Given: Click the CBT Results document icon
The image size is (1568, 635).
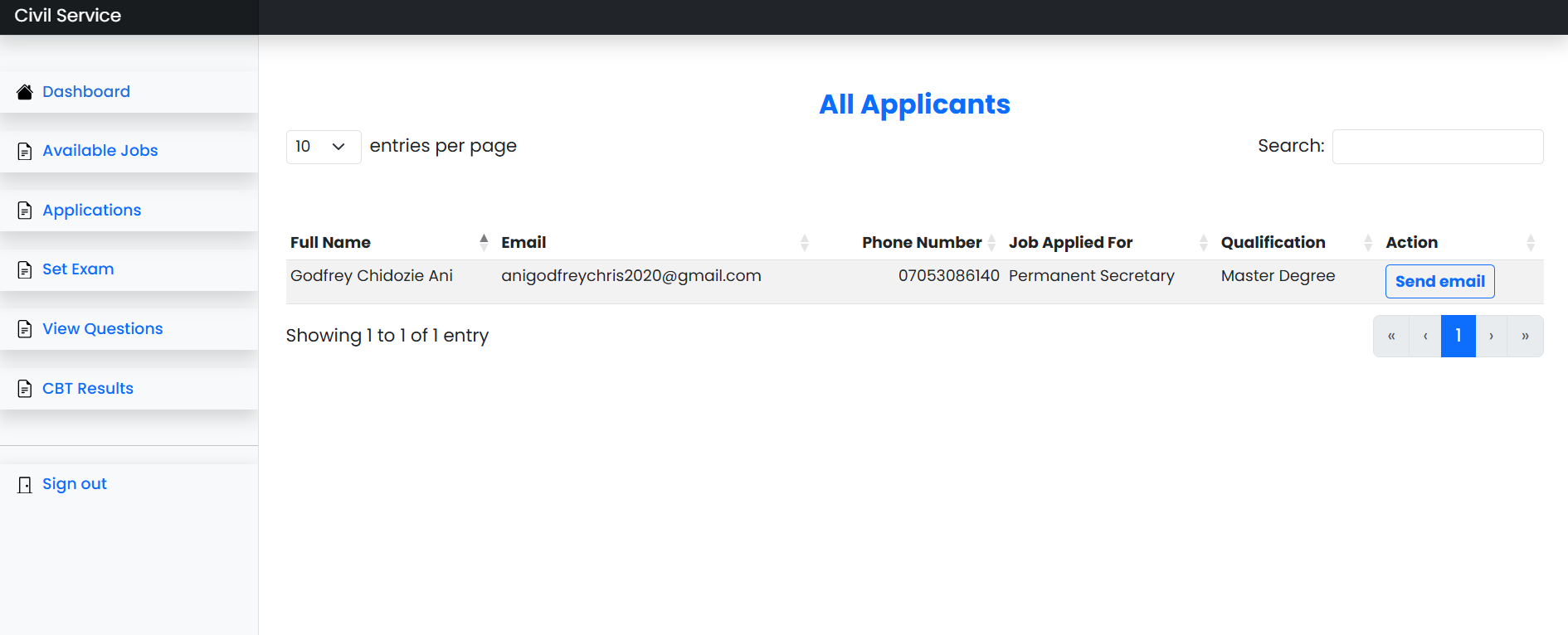Looking at the screenshot, I should point(25,389).
